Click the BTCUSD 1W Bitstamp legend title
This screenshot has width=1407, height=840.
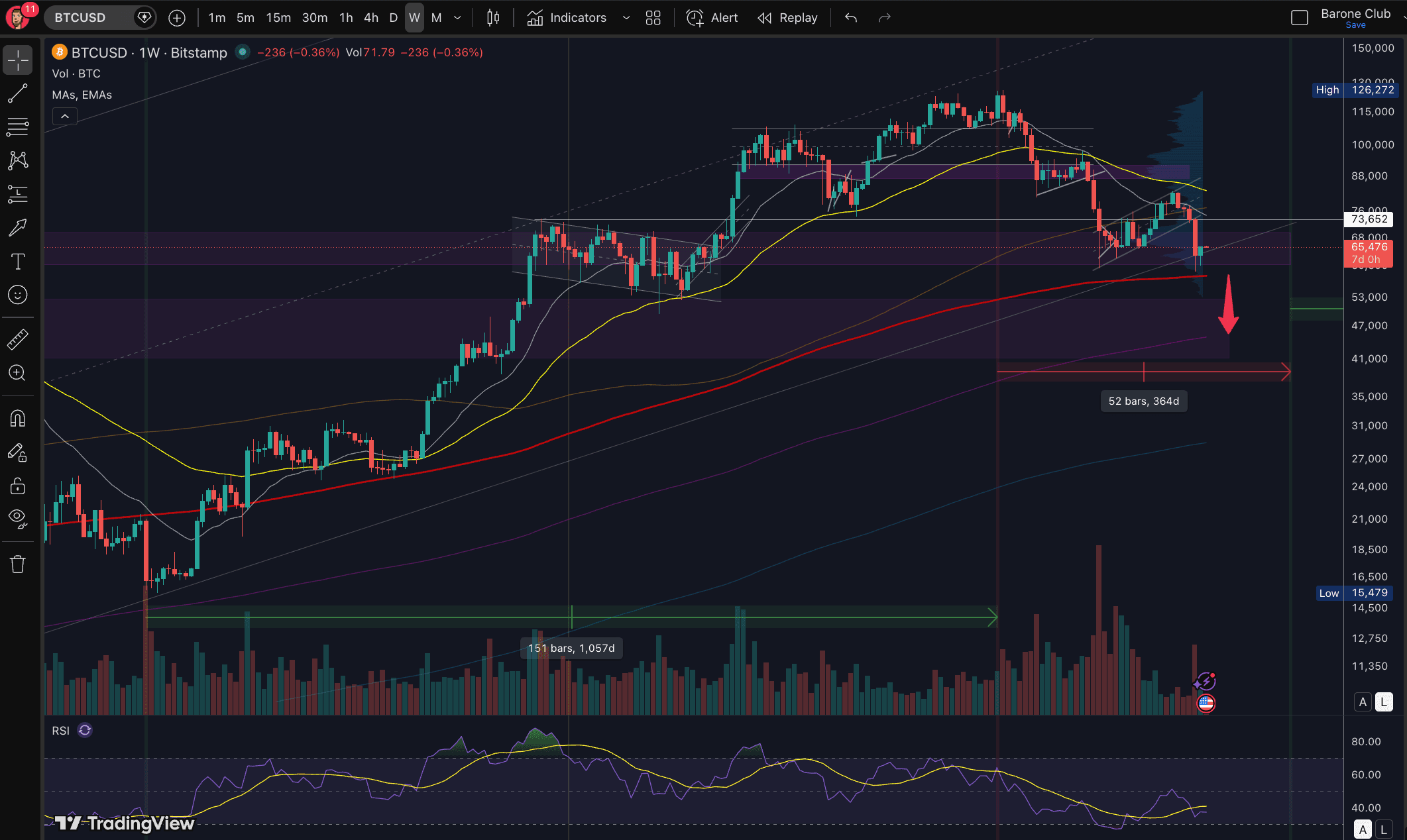pos(149,52)
